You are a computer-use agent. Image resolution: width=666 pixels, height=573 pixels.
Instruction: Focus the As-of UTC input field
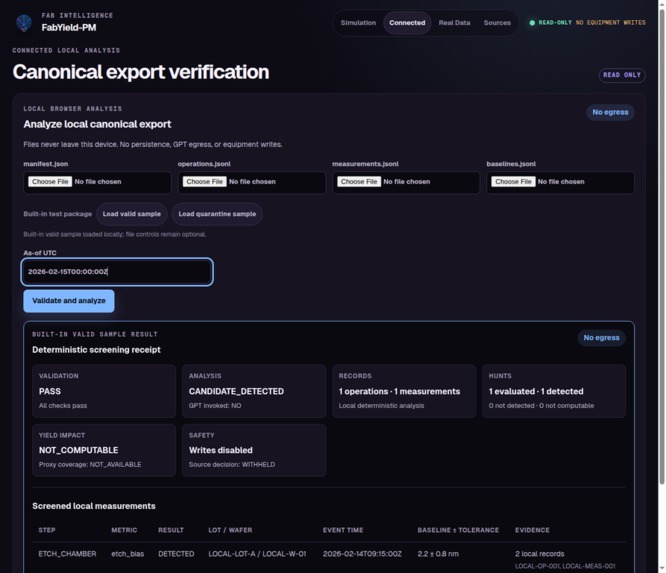[x=117, y=272]
